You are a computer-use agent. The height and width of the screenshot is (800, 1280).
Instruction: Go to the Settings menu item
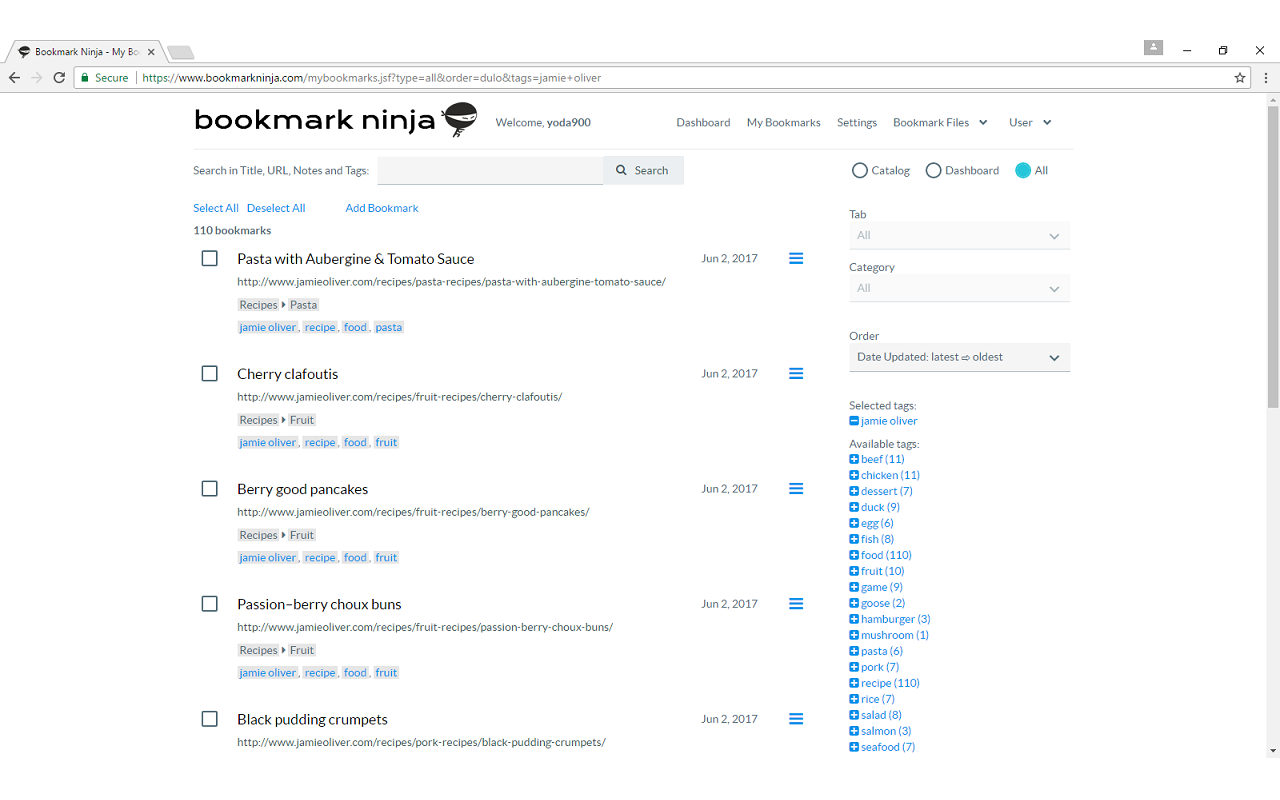point(856,122)
